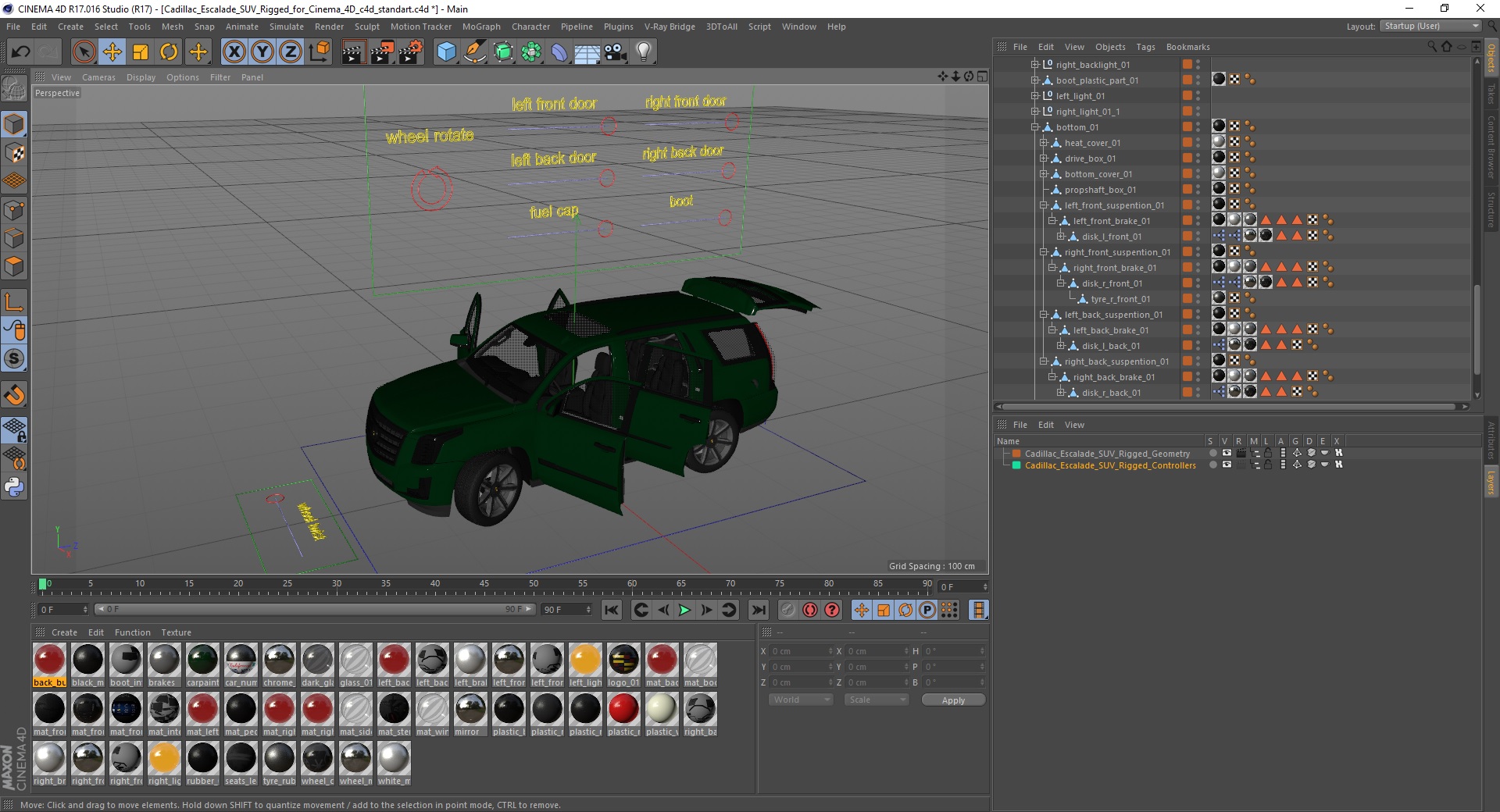The width and height of the screenshot is (1500, 812).
Task: Click X position input field
Action: (802, 651)
